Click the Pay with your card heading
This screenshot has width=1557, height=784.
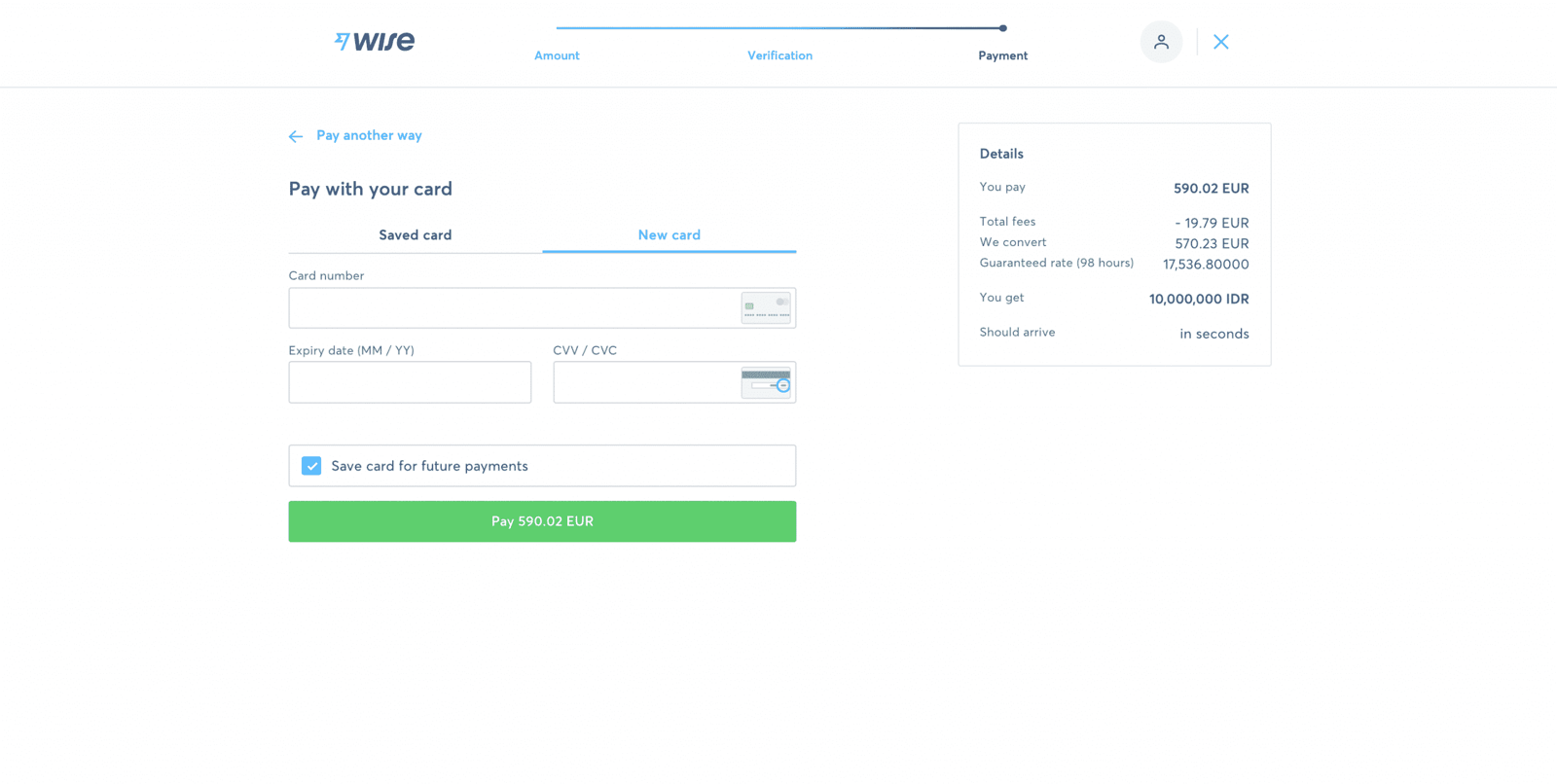(x=371, y=189)
